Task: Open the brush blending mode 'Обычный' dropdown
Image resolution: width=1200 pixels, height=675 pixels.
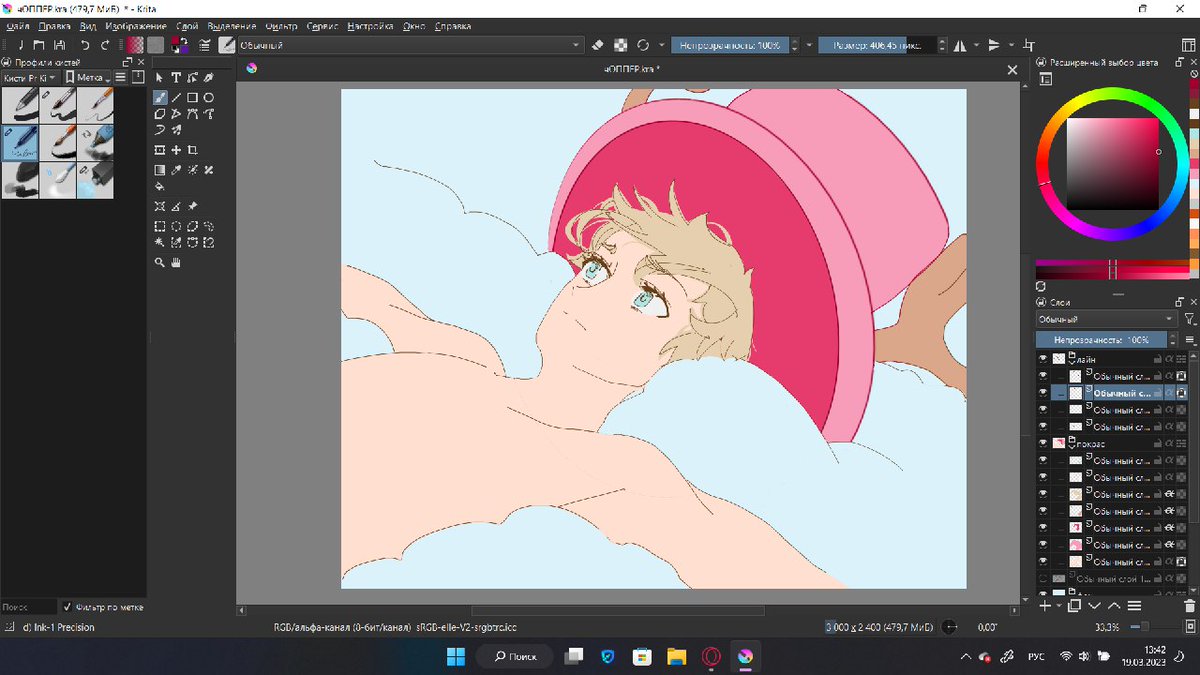Action: (x=409, y=45)
